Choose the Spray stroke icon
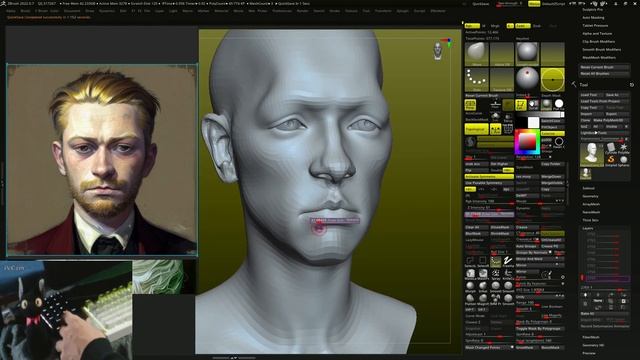 (496, 274)
